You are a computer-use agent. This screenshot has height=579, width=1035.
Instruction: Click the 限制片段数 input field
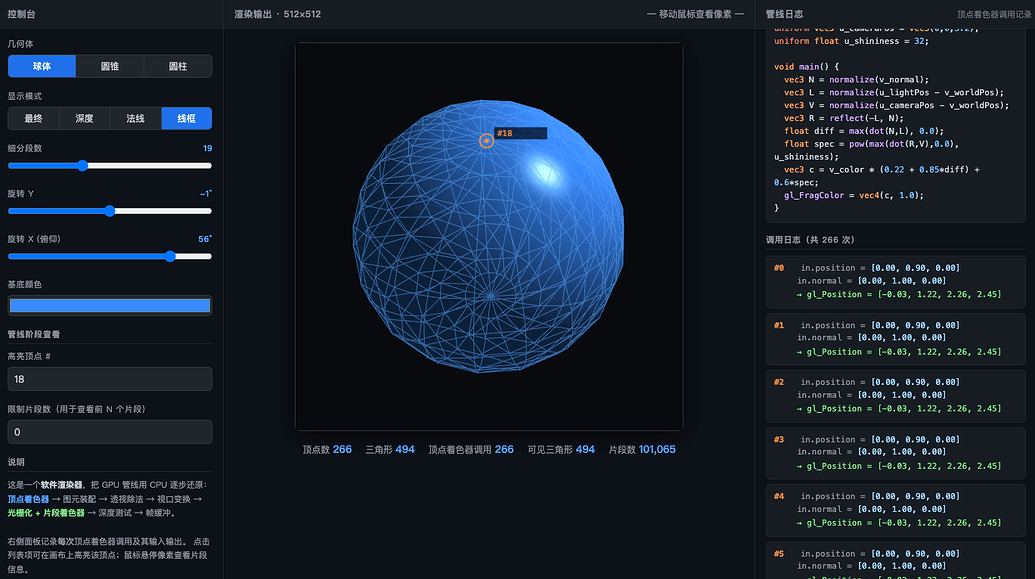[110, 432]
